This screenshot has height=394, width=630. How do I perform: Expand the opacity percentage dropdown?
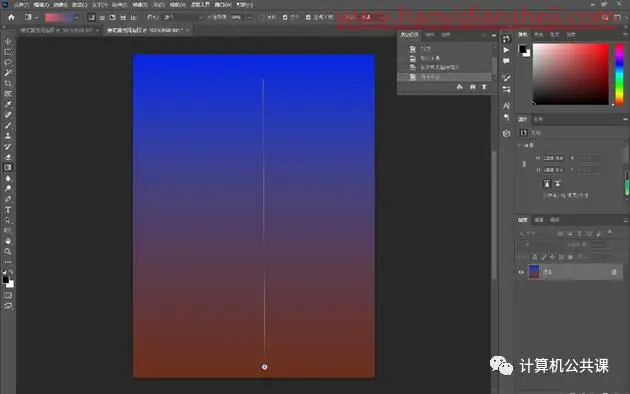(249, 17)
